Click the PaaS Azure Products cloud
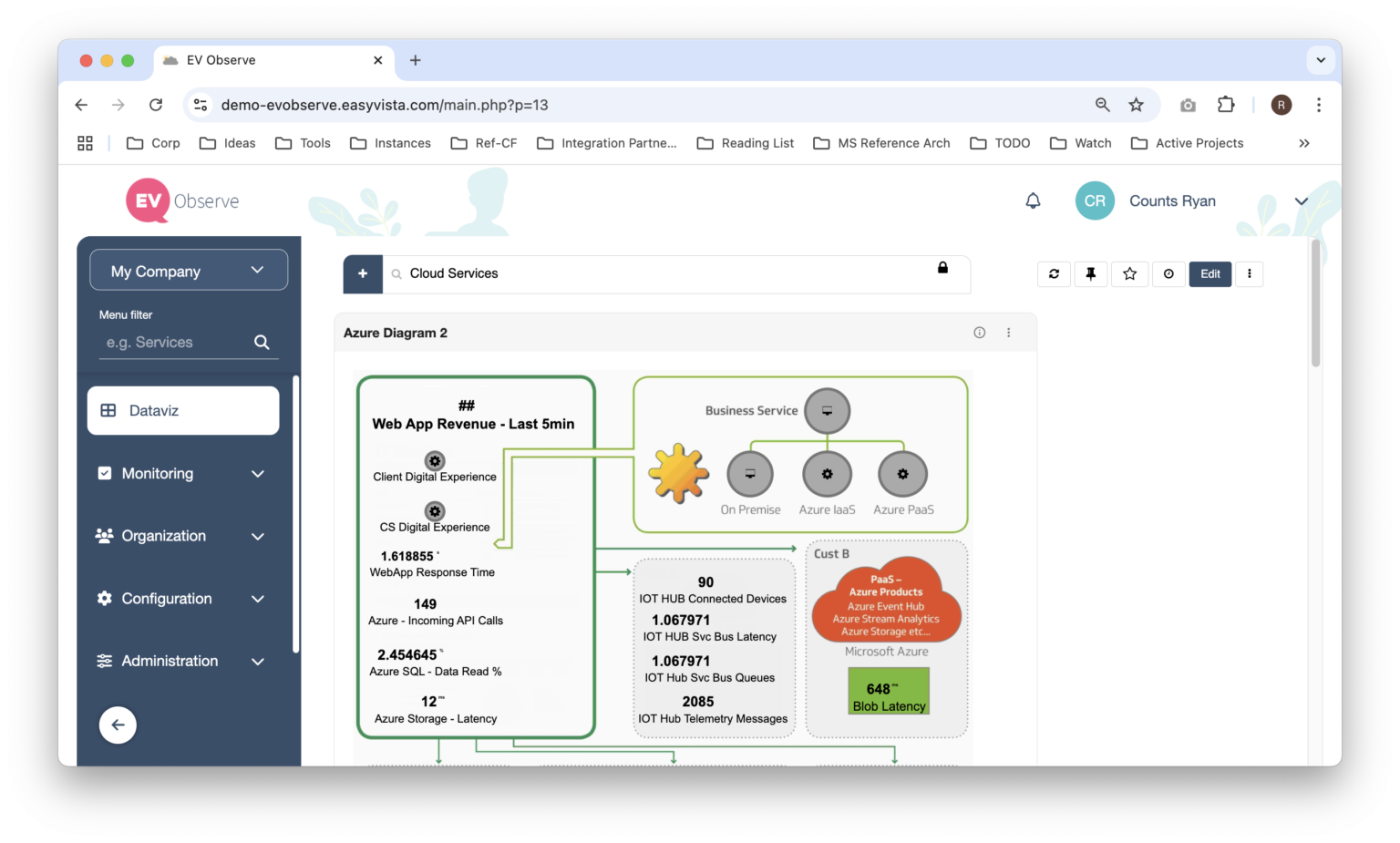The width and height of the screenshot is (1400, 843). pos(886,601)
